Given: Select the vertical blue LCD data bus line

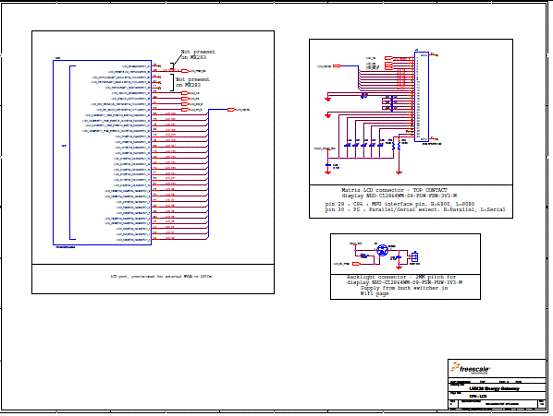Looking at the screenshot, I should tap(208, 173).
